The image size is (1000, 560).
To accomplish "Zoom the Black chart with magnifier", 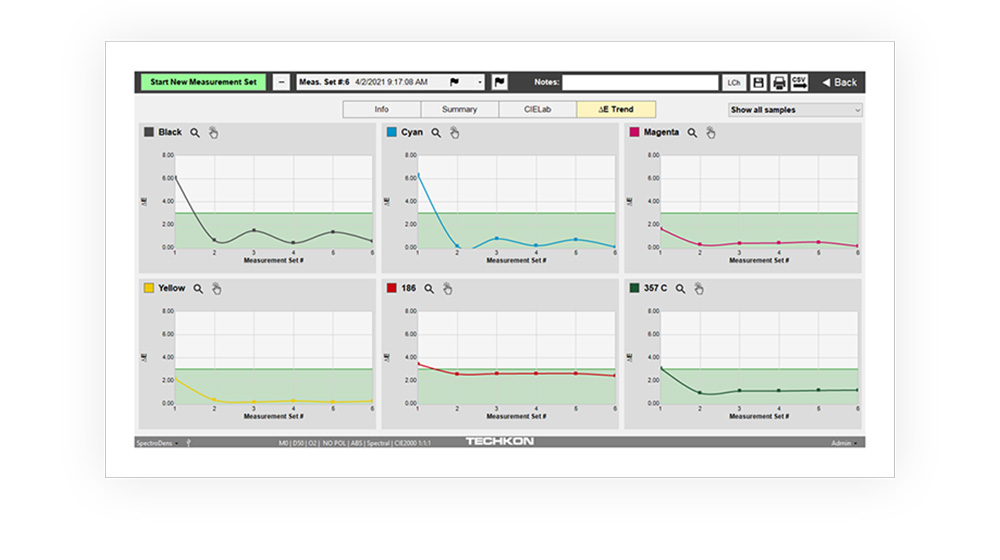I will (196, 132).
